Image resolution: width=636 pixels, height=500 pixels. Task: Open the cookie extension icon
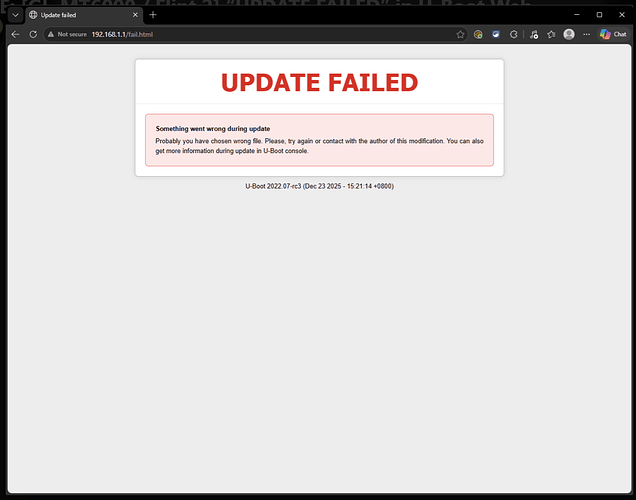(478, 34)
